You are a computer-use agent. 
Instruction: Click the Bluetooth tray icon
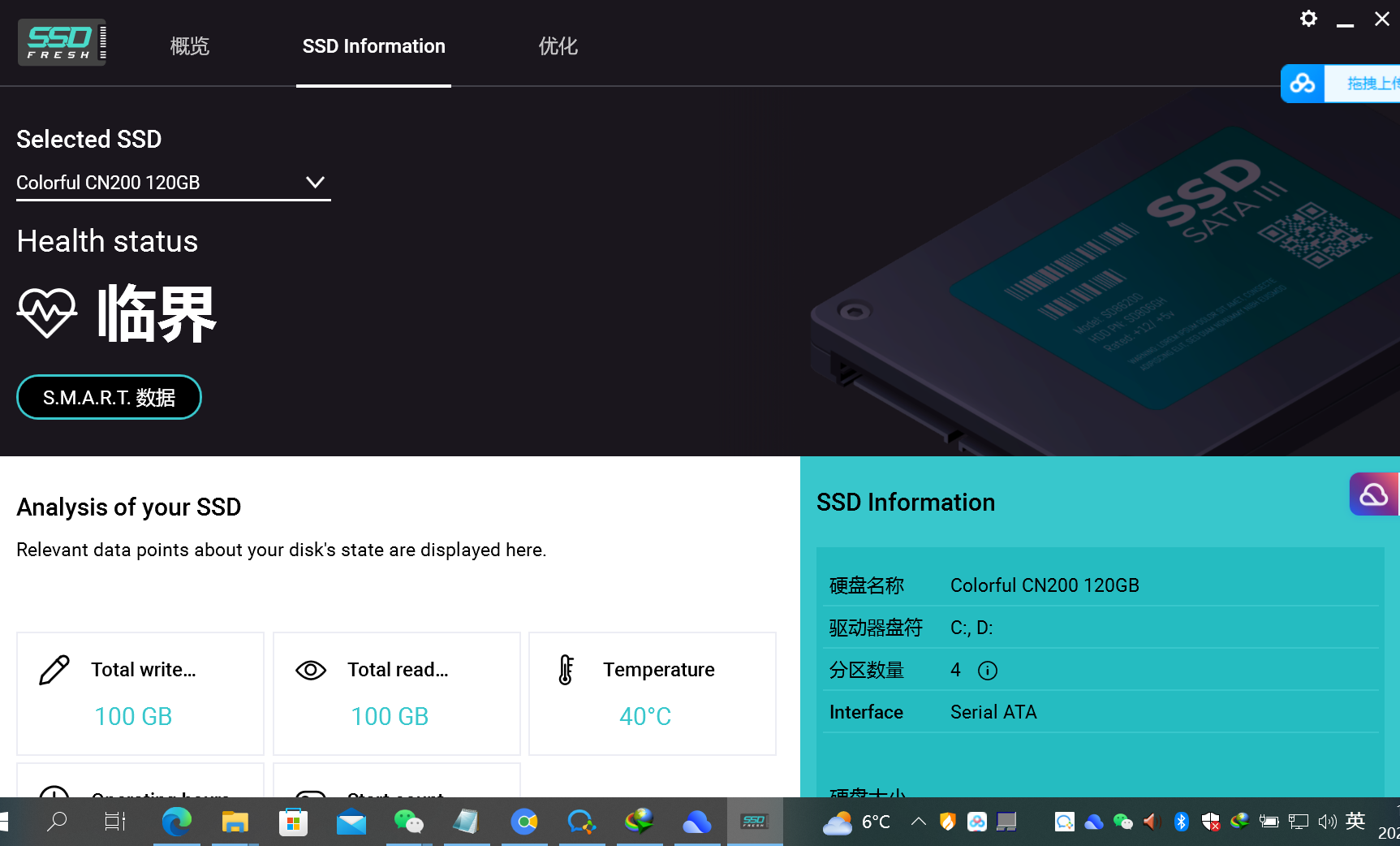click(1181, 822)
